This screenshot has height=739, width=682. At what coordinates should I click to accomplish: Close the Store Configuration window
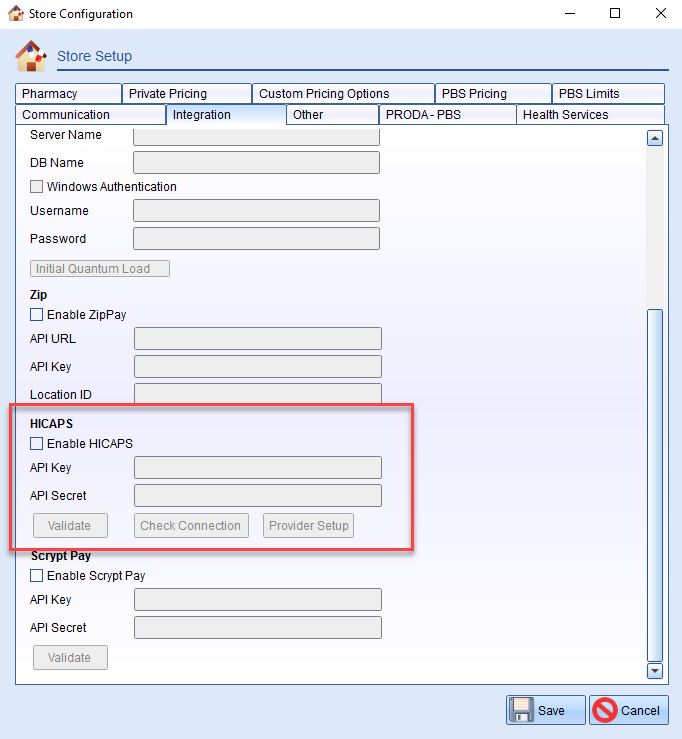(x=661, y=13)
